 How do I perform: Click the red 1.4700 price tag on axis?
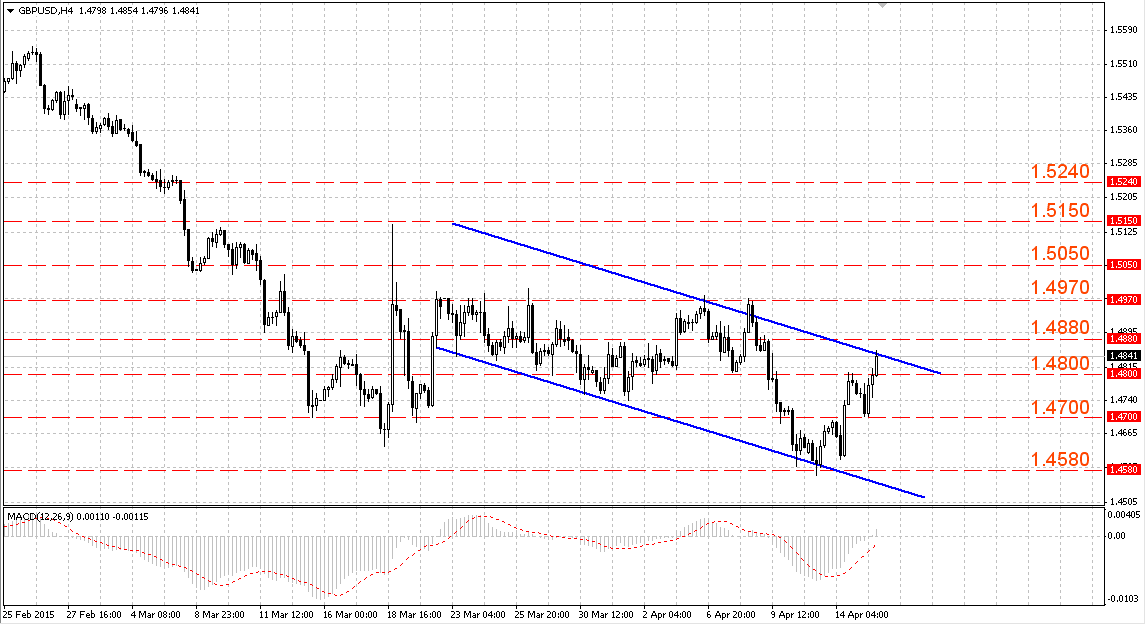point(1124,416)
